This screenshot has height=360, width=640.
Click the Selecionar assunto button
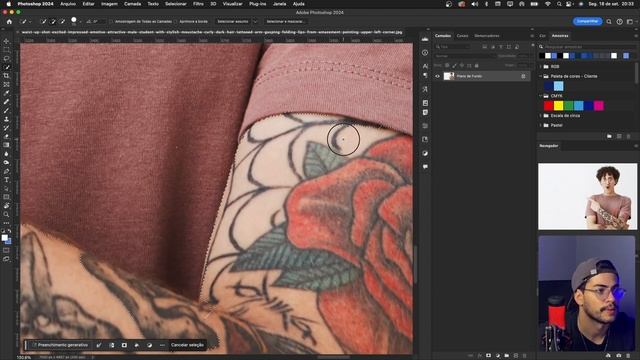click(233, 22)
